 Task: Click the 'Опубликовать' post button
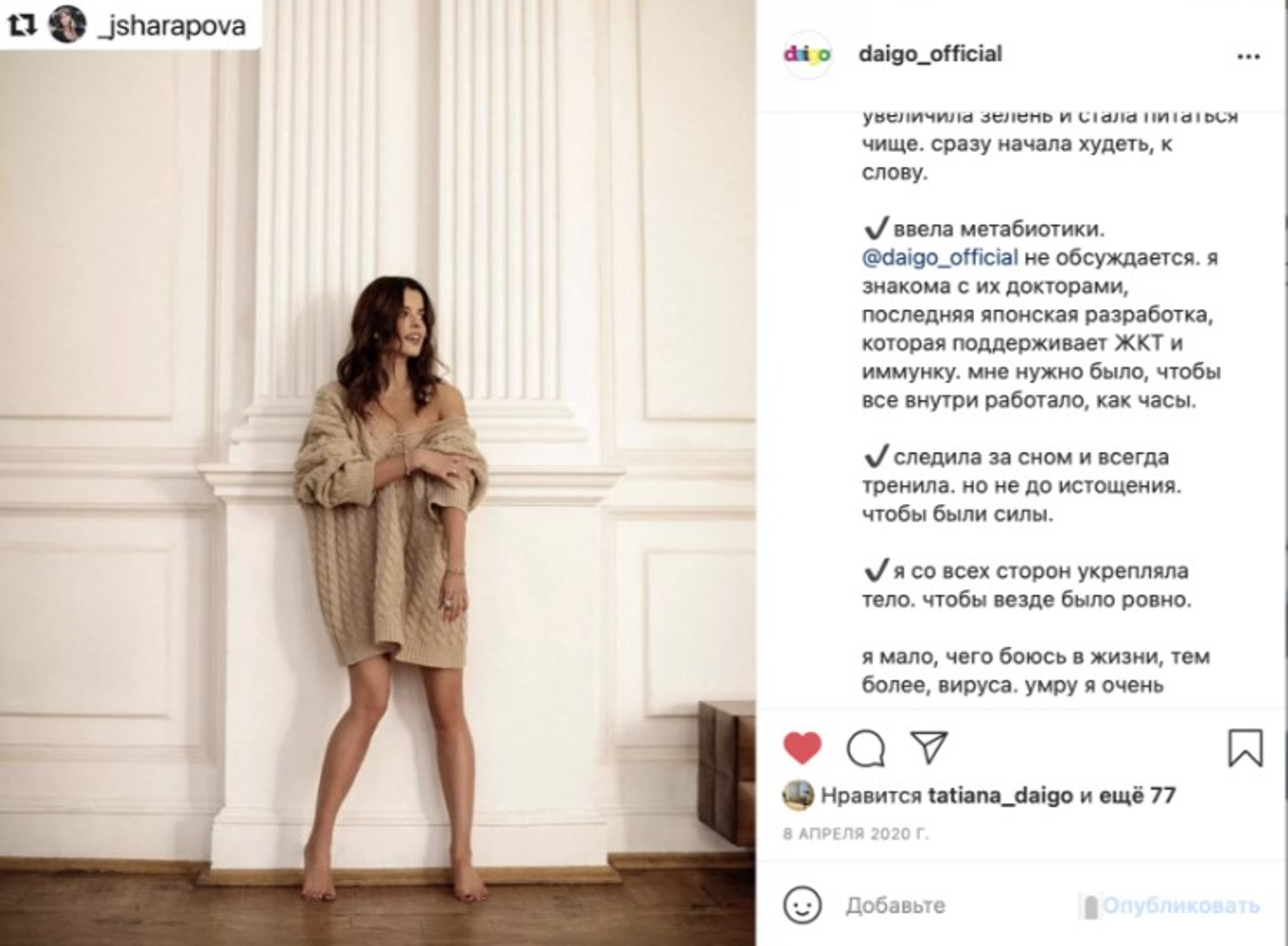(x=1181, y=906)
